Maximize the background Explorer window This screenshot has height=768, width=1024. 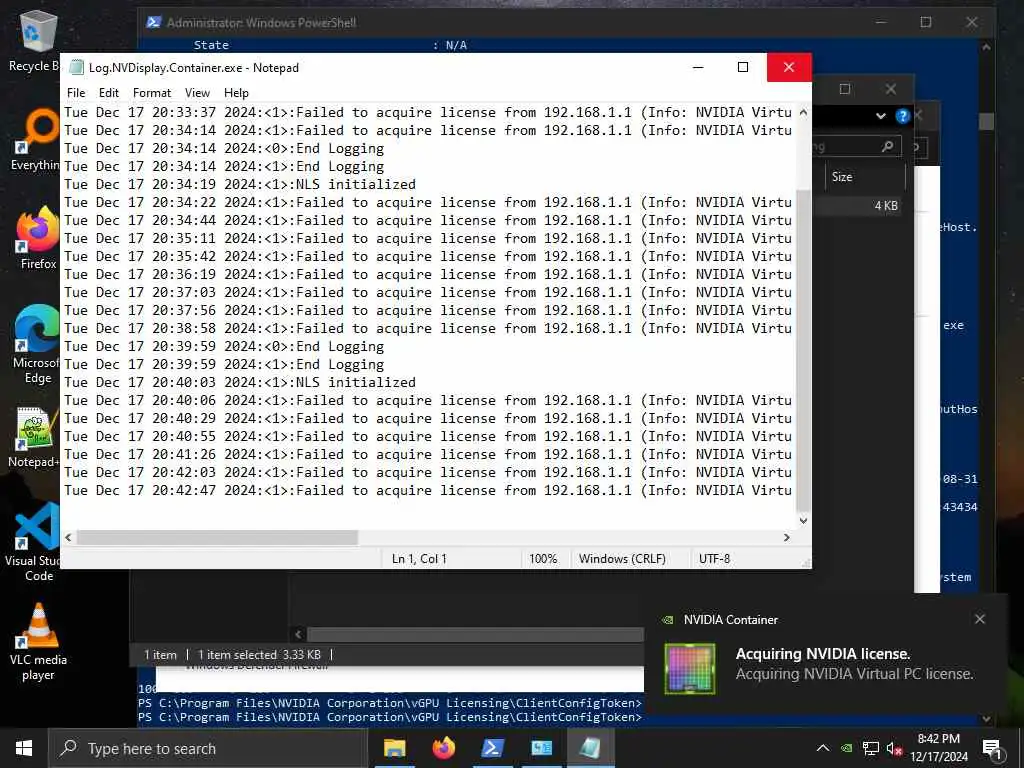[844, 89]
